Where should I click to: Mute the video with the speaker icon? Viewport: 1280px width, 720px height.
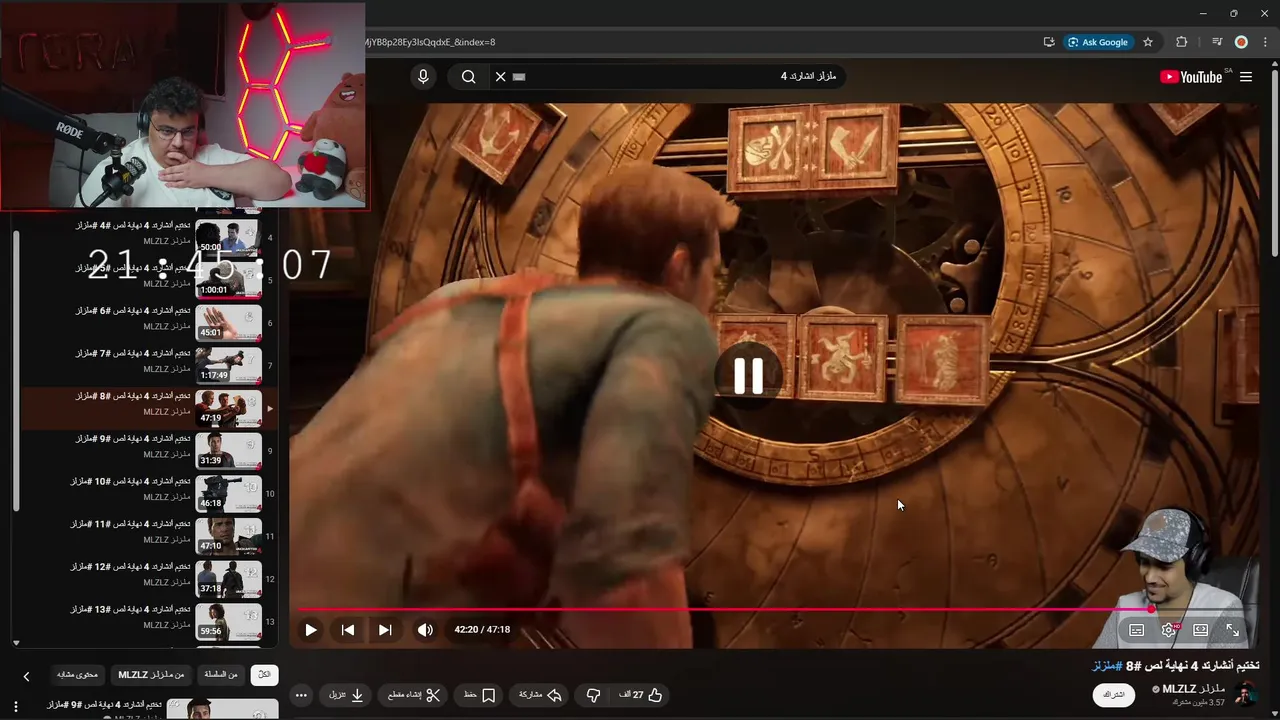tap(425, 630)
